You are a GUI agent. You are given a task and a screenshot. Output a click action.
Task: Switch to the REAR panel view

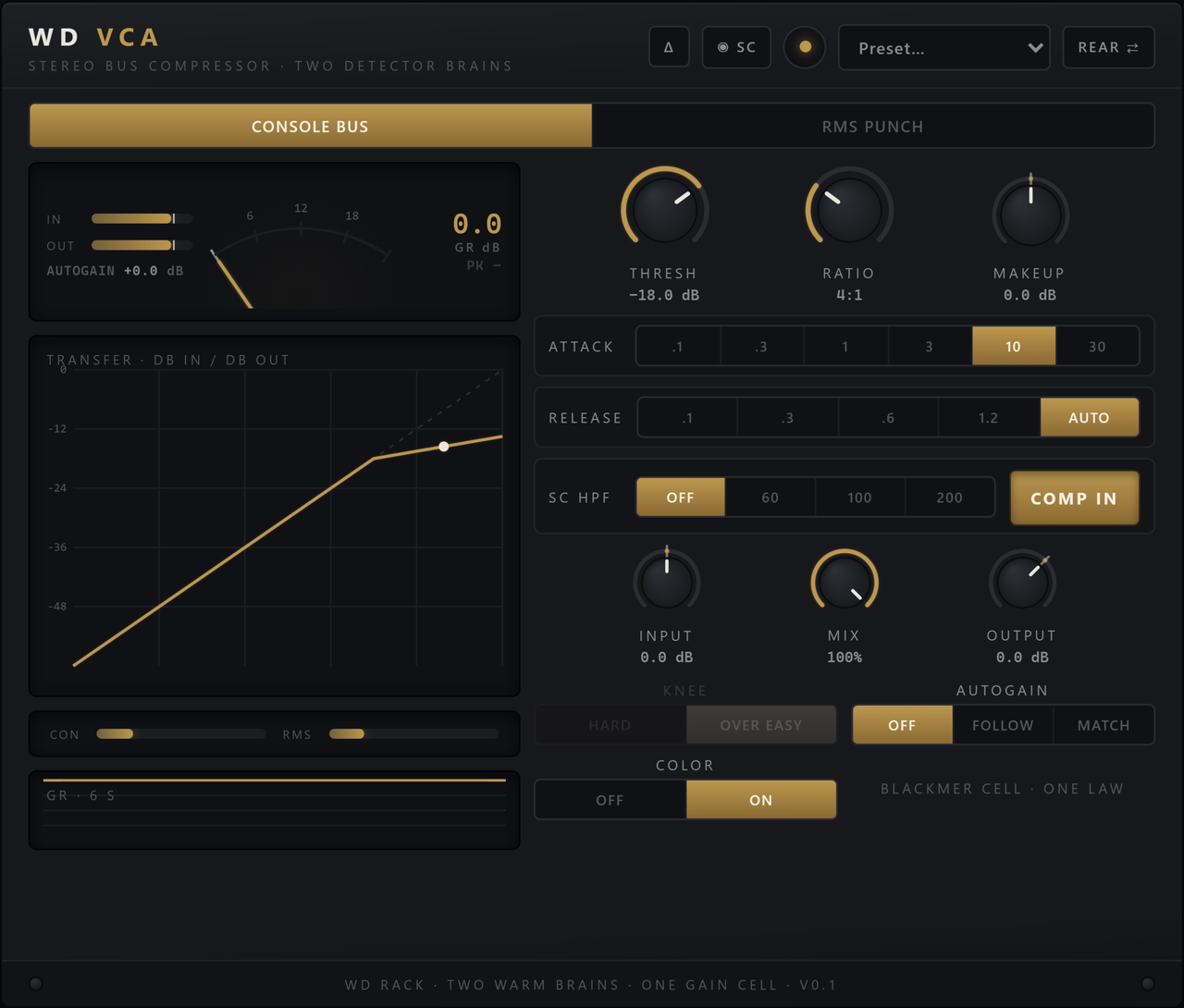[1108, 47]
